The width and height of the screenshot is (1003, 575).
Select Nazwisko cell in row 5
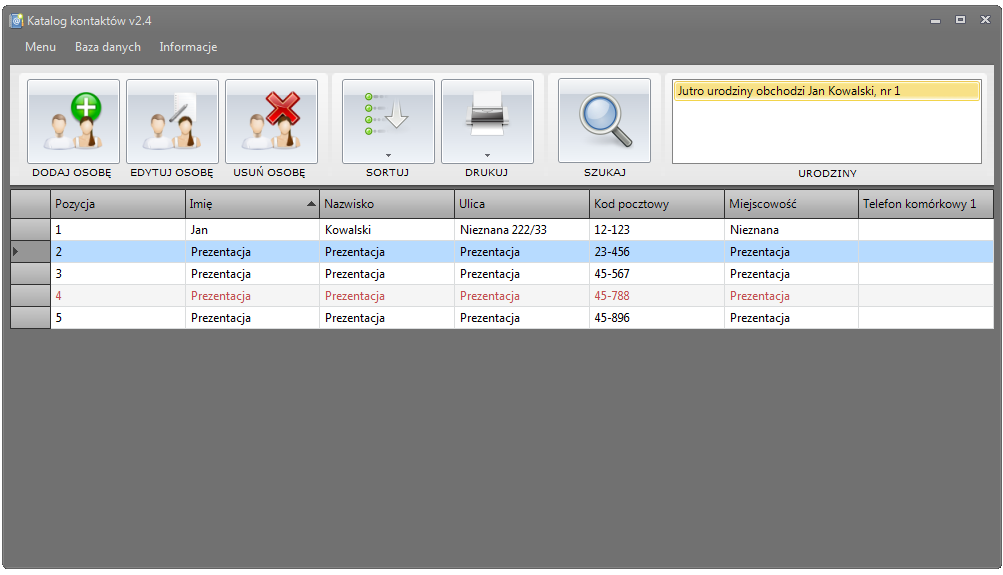(x=387, y=318)
